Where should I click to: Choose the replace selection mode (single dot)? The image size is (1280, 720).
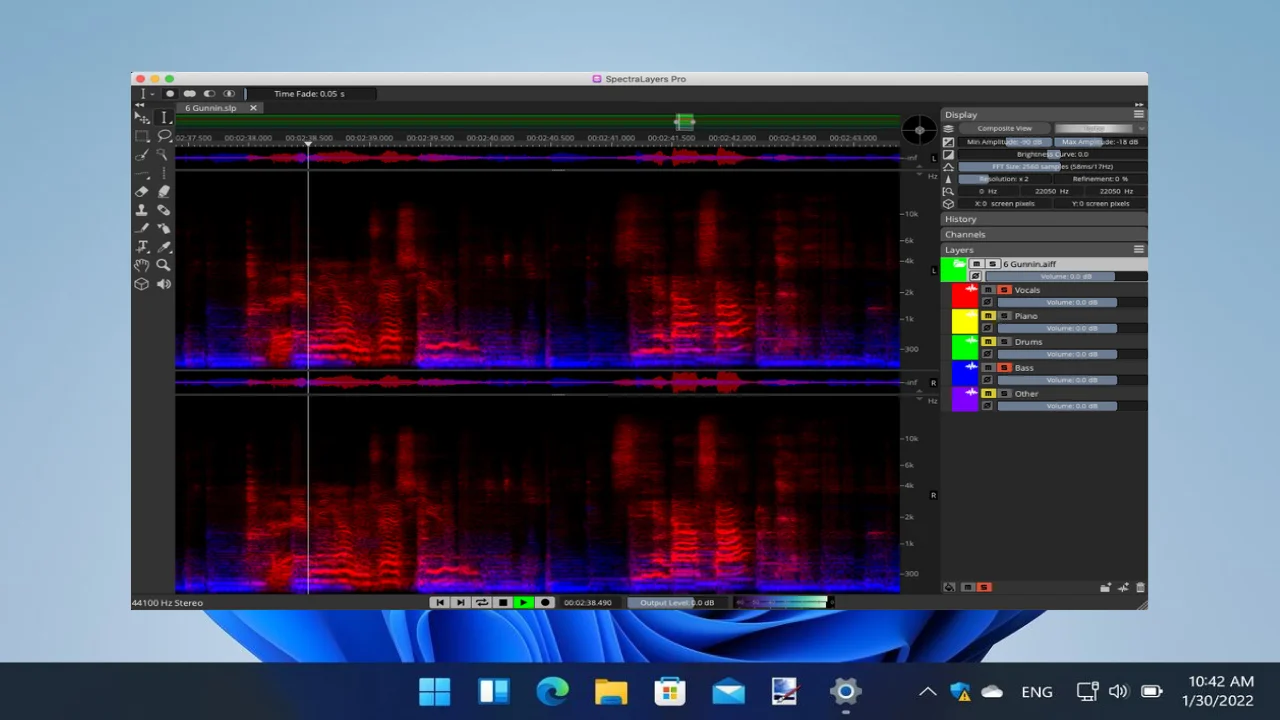170,94
